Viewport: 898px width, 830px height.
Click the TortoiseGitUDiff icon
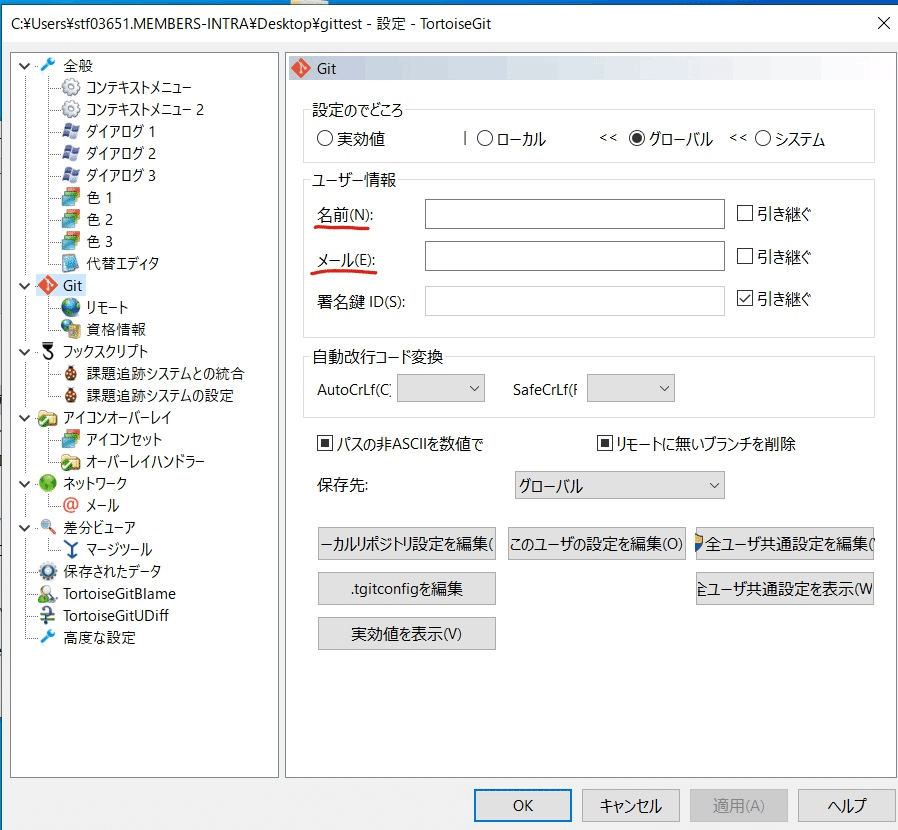48,615
